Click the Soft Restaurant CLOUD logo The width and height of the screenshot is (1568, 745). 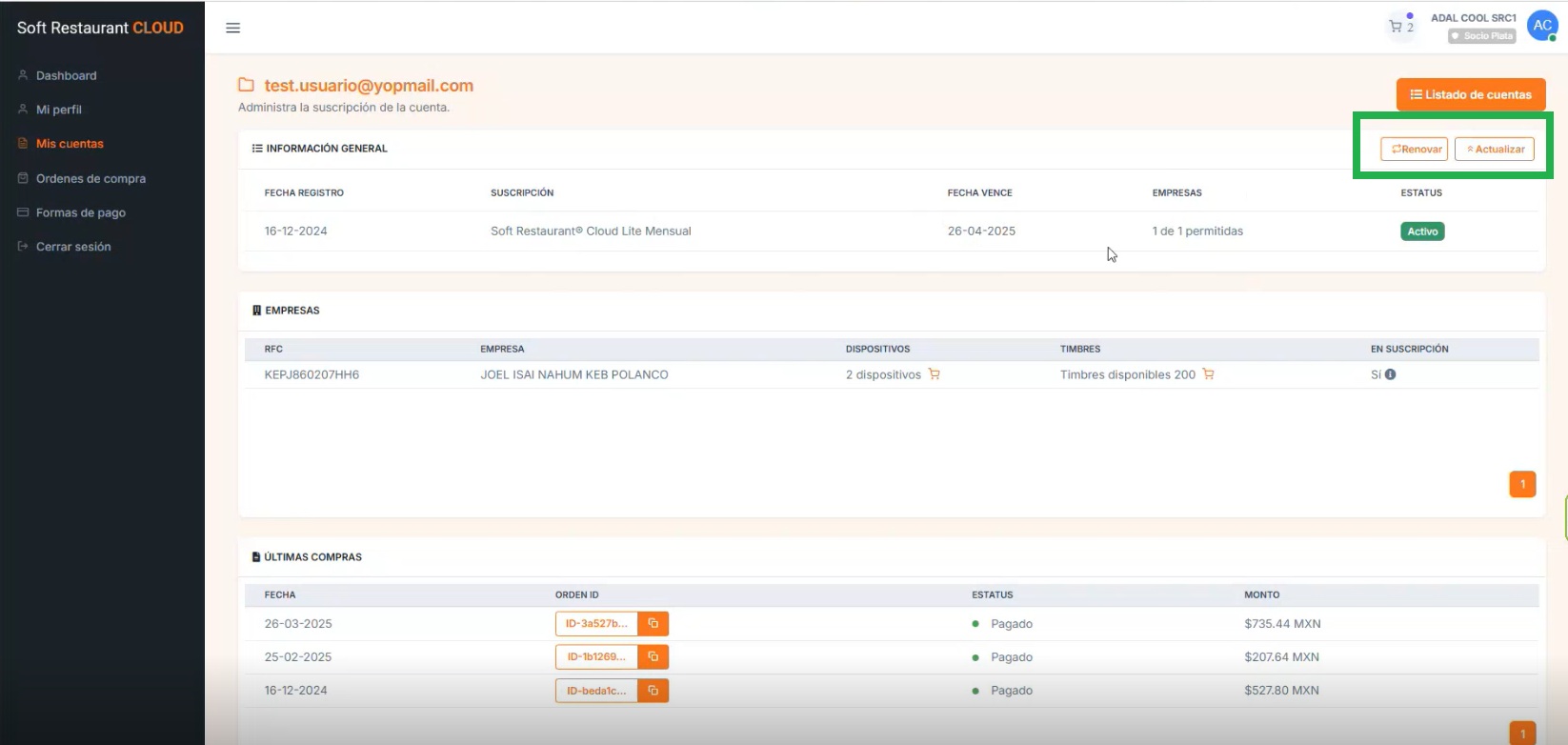tap(100, 28)
